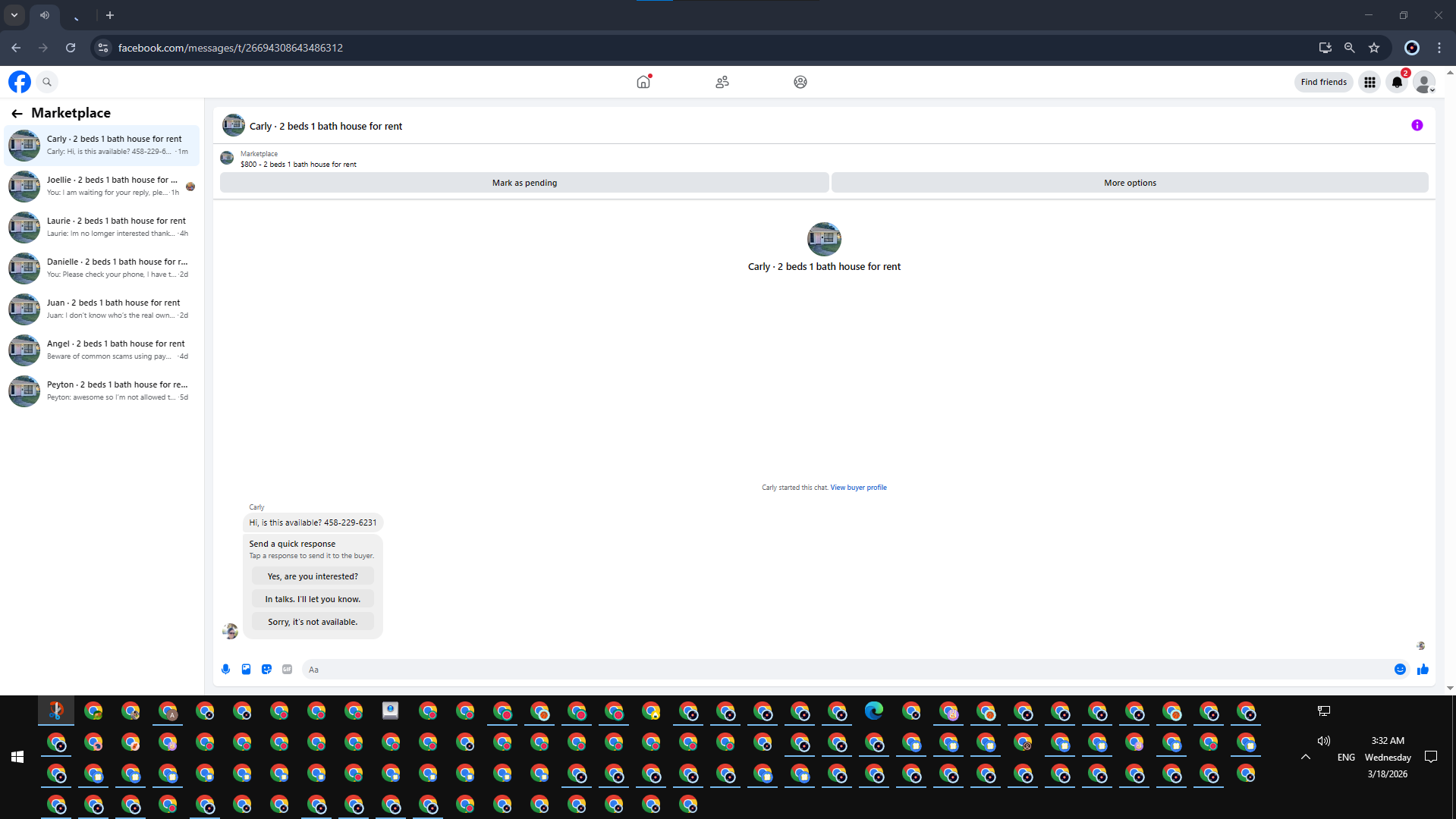The height and width of the screenshot is (819, 1456).
Task: Select the audio-playing browser tab
Action: coord(46,15)
